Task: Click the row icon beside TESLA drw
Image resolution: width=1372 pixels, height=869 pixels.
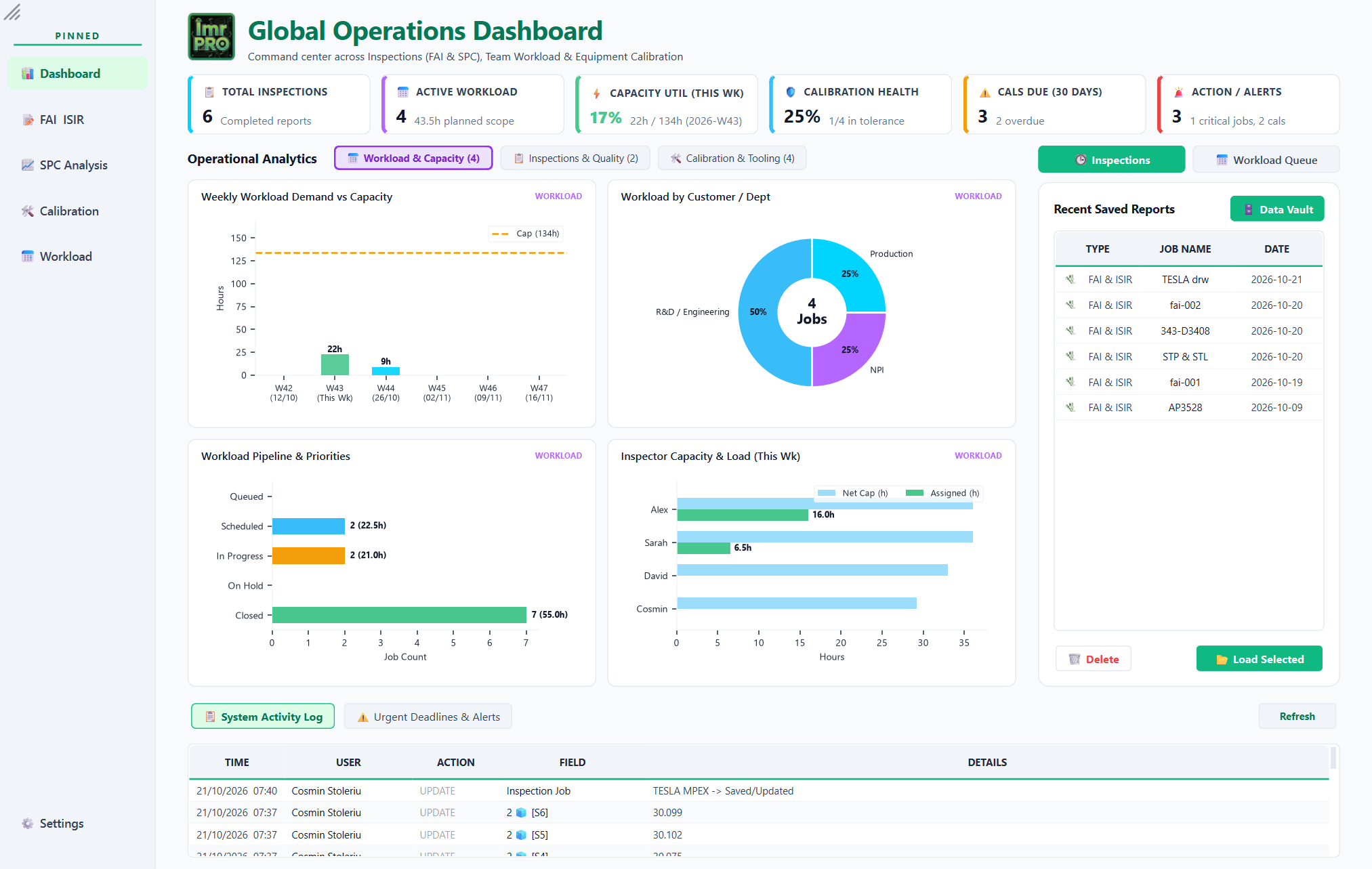Action: (1070, 280)
